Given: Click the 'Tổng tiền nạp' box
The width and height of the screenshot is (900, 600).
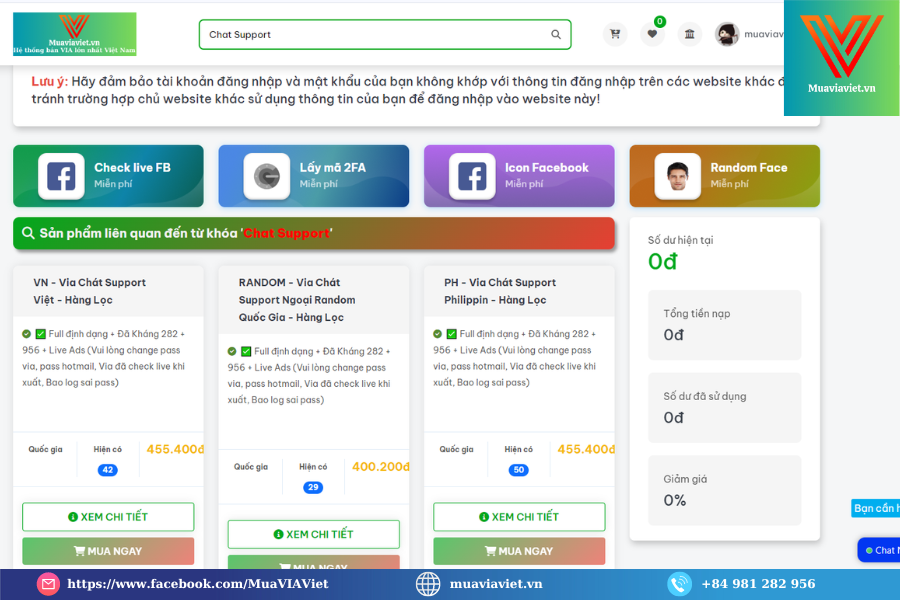Looking at the screenshot, I should (724, 325).
